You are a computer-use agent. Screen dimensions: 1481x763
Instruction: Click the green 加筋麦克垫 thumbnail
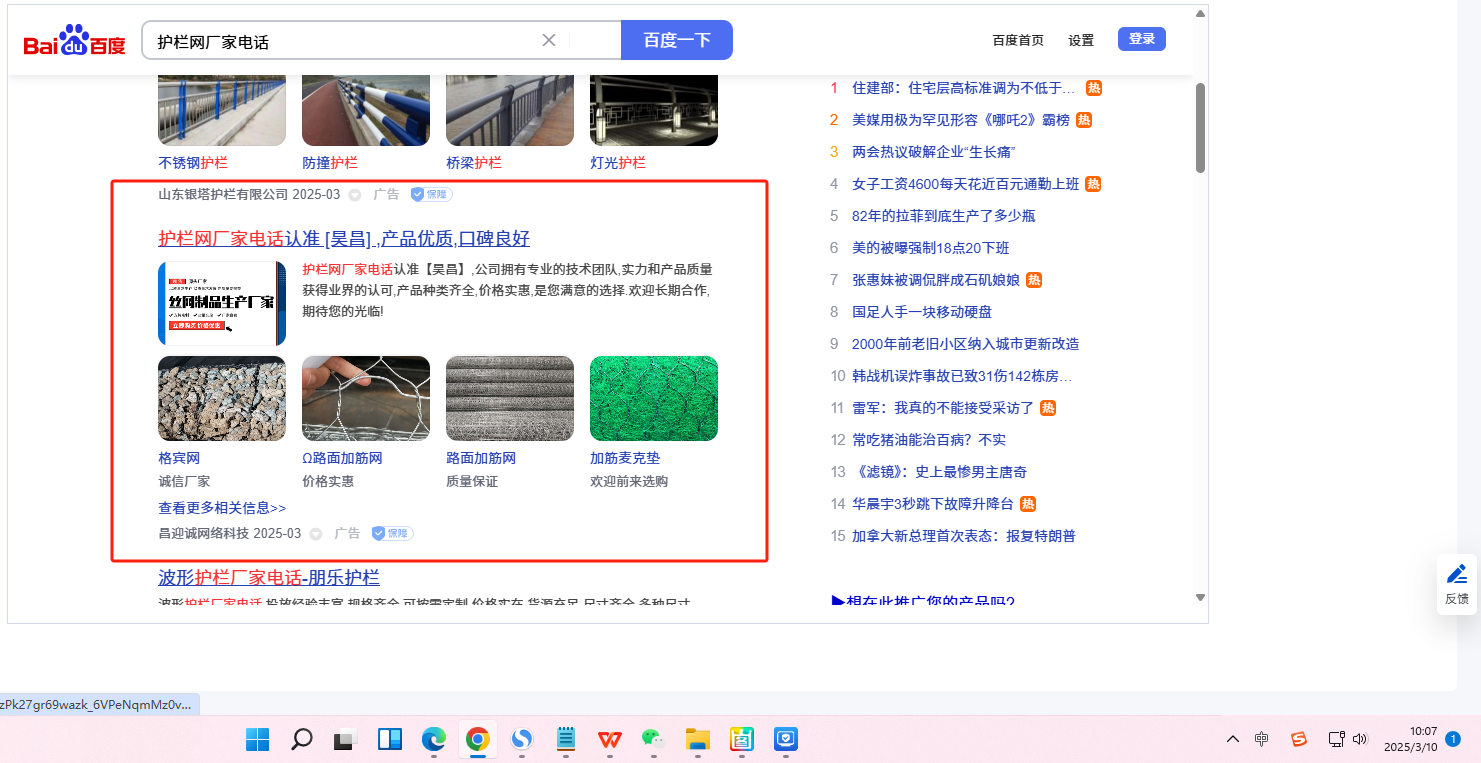tap(653, 398)
